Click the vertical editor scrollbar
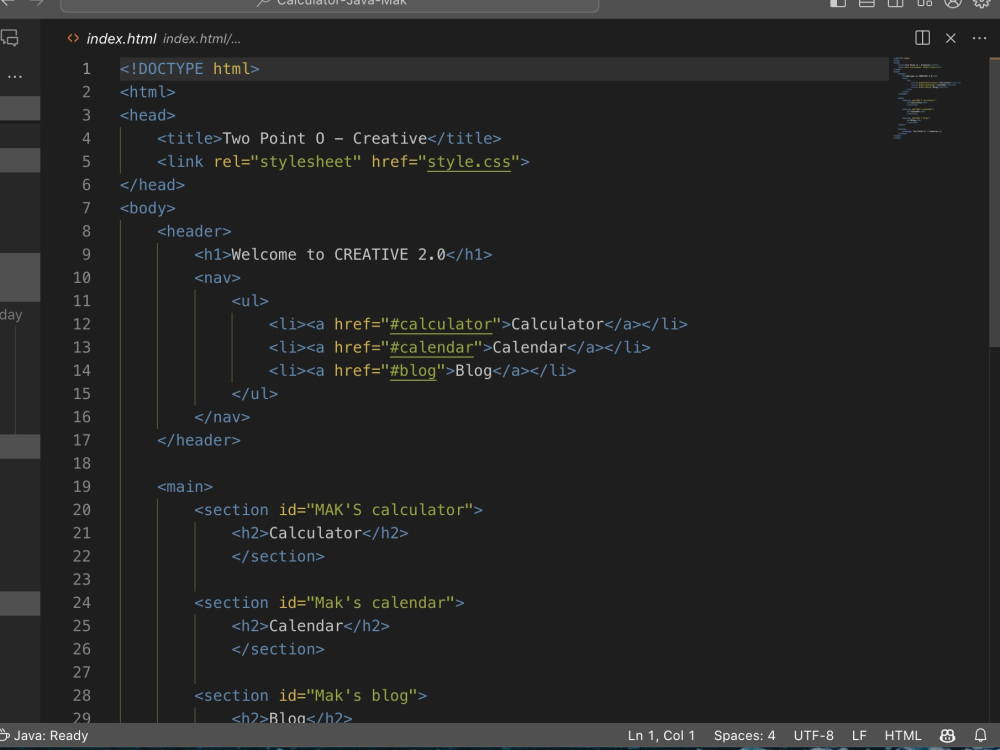 pyautogui.click(x=994, y=203)
